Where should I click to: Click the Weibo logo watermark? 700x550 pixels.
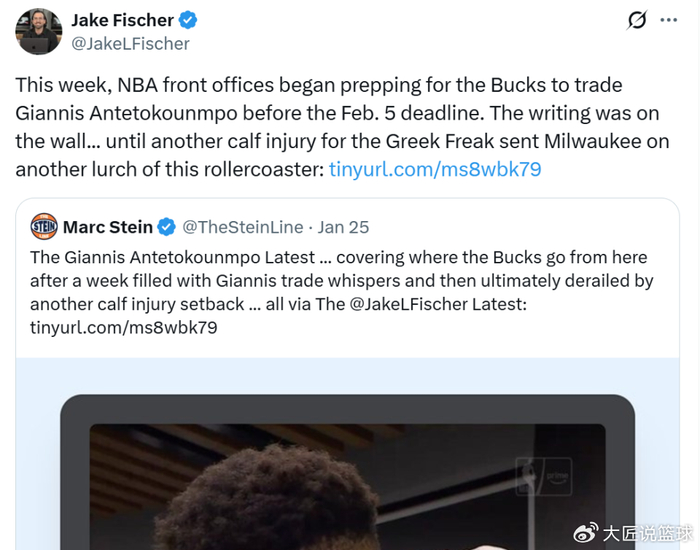coord(584,531)
